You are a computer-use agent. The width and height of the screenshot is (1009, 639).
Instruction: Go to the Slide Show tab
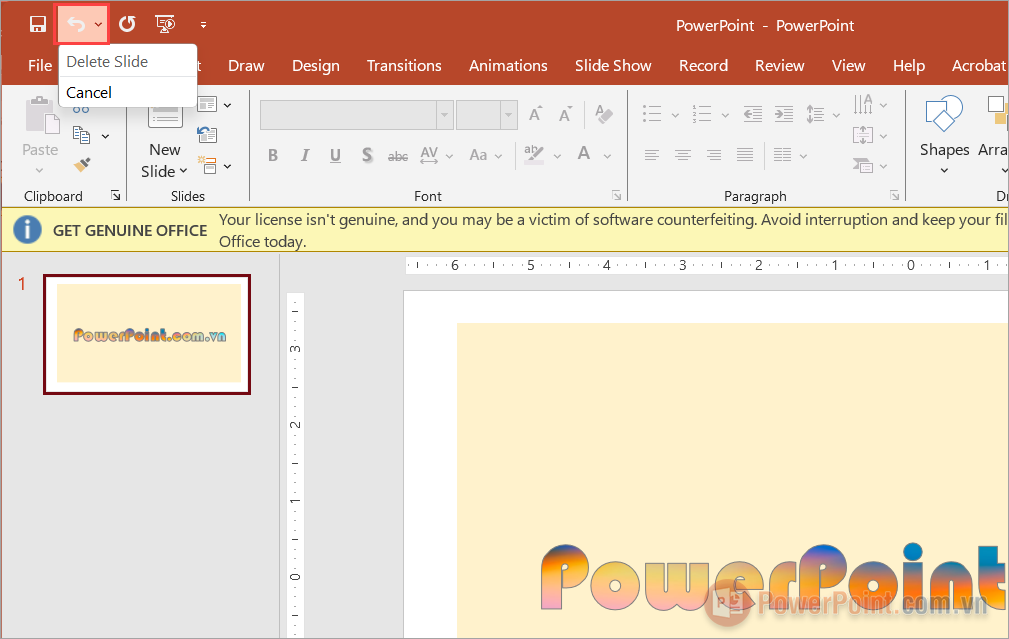tap(613, 66)
